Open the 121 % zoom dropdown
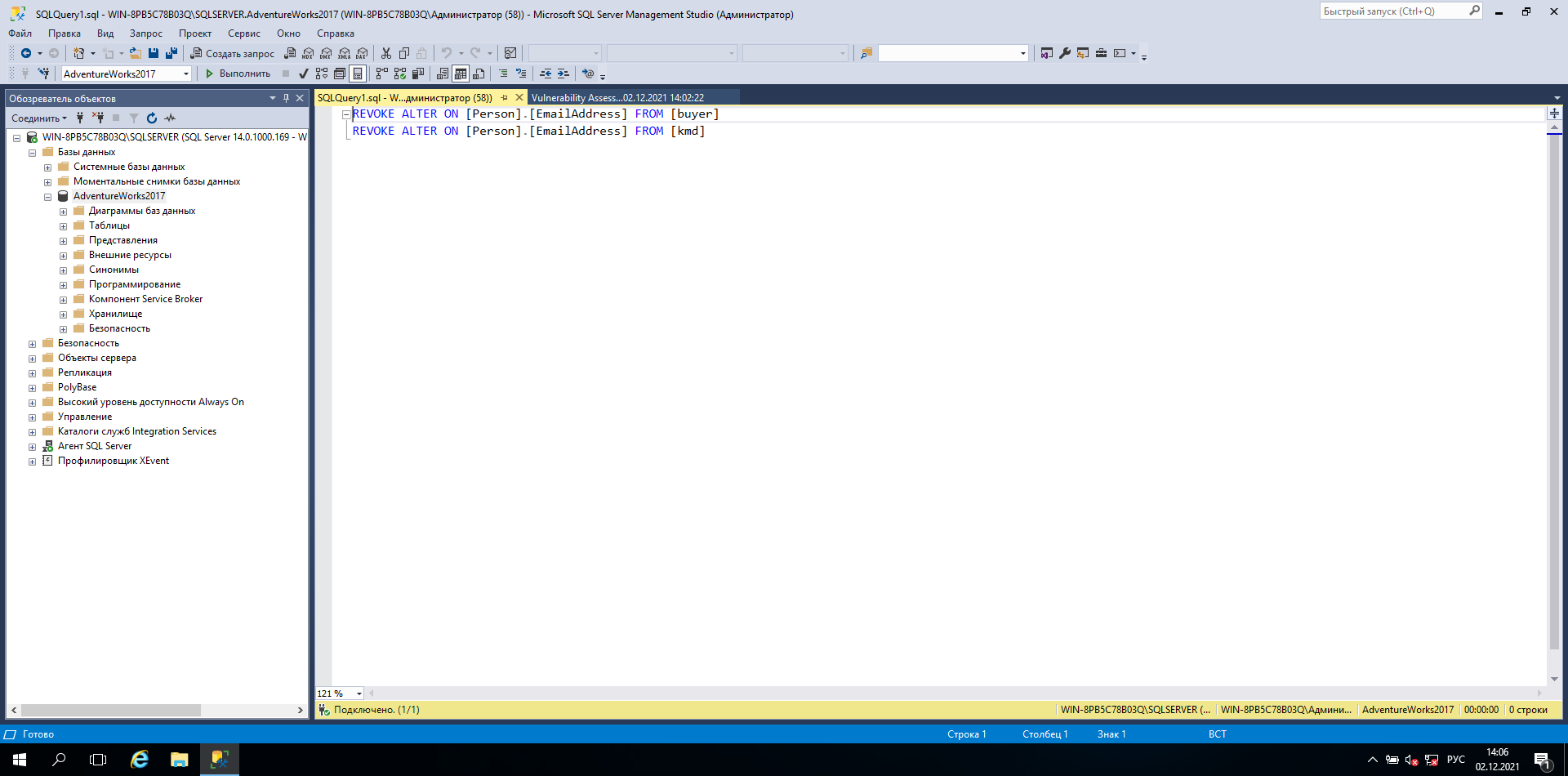Image resolution: width=1568 pixels, height=776 pixels. (x=359, y=693)
